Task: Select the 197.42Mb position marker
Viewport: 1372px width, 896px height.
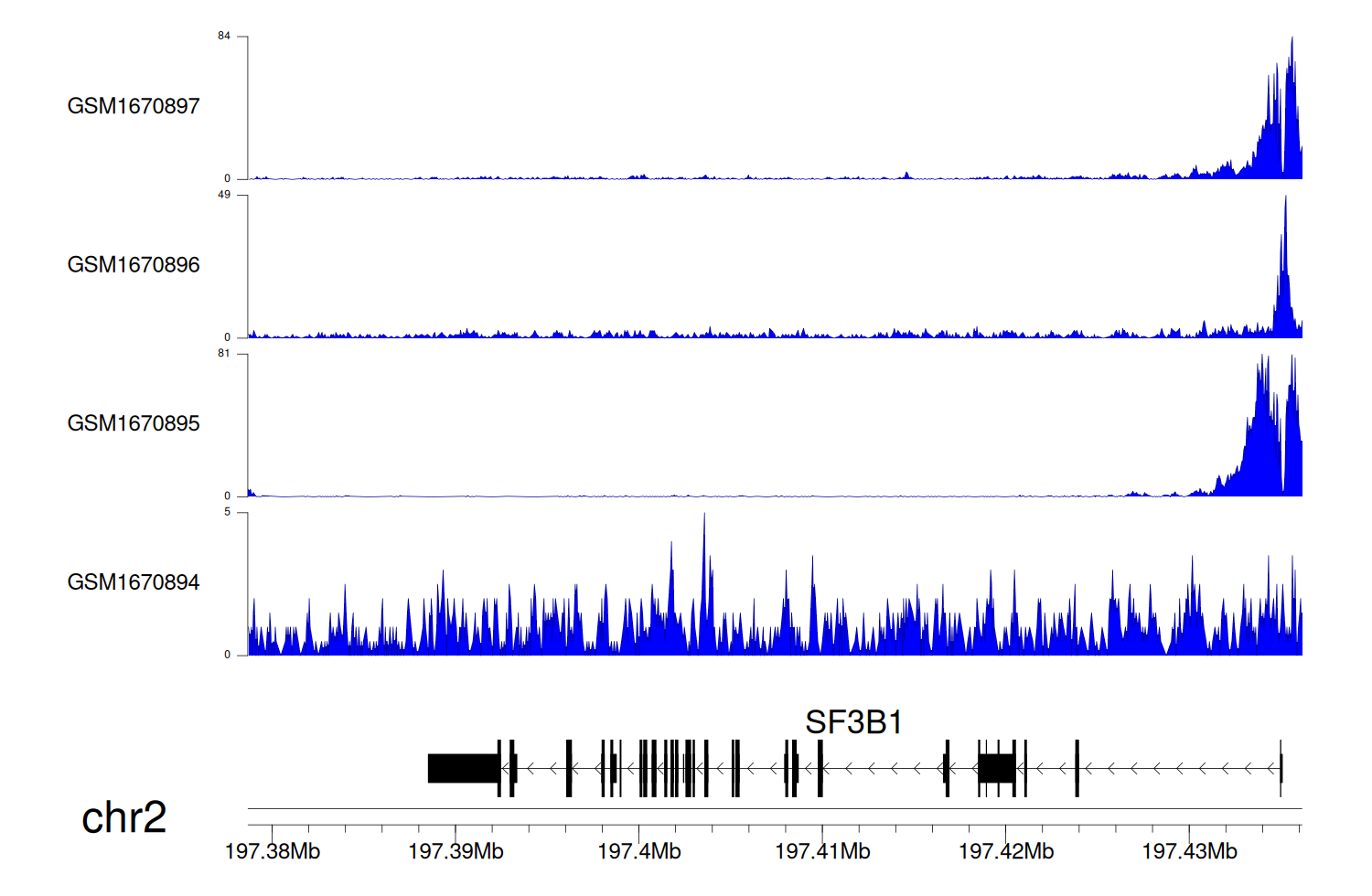Action: point(1006,852)
